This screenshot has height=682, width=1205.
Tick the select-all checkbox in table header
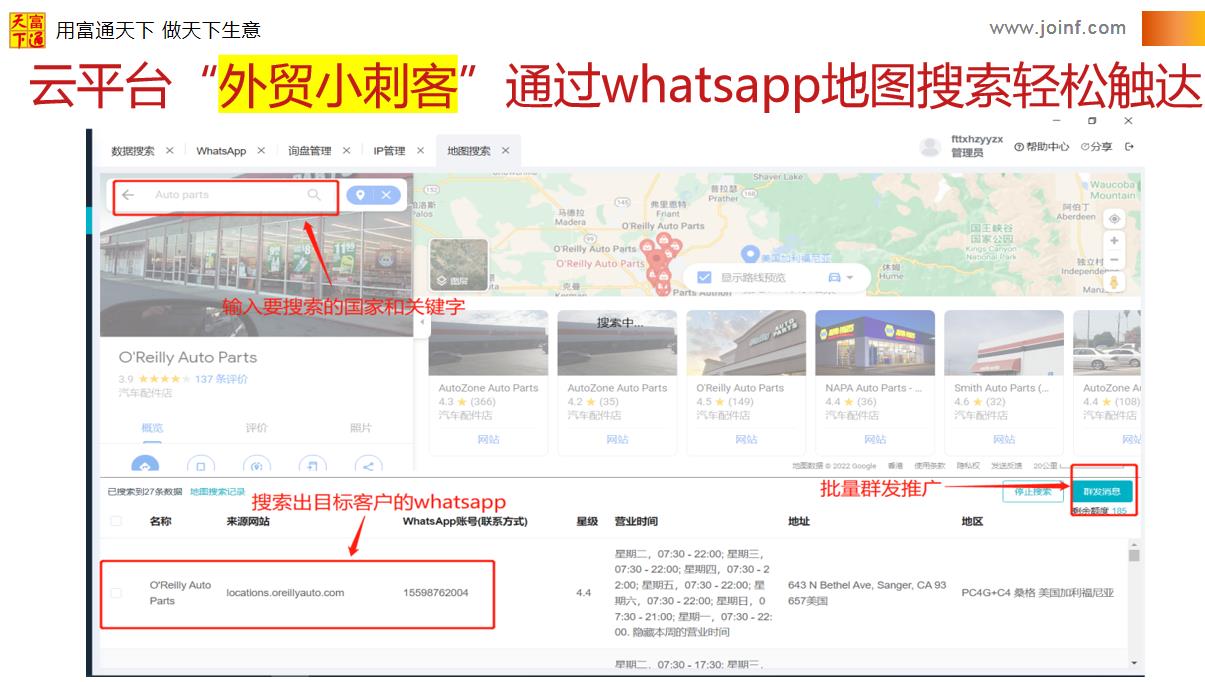click(x=116, y=521)
